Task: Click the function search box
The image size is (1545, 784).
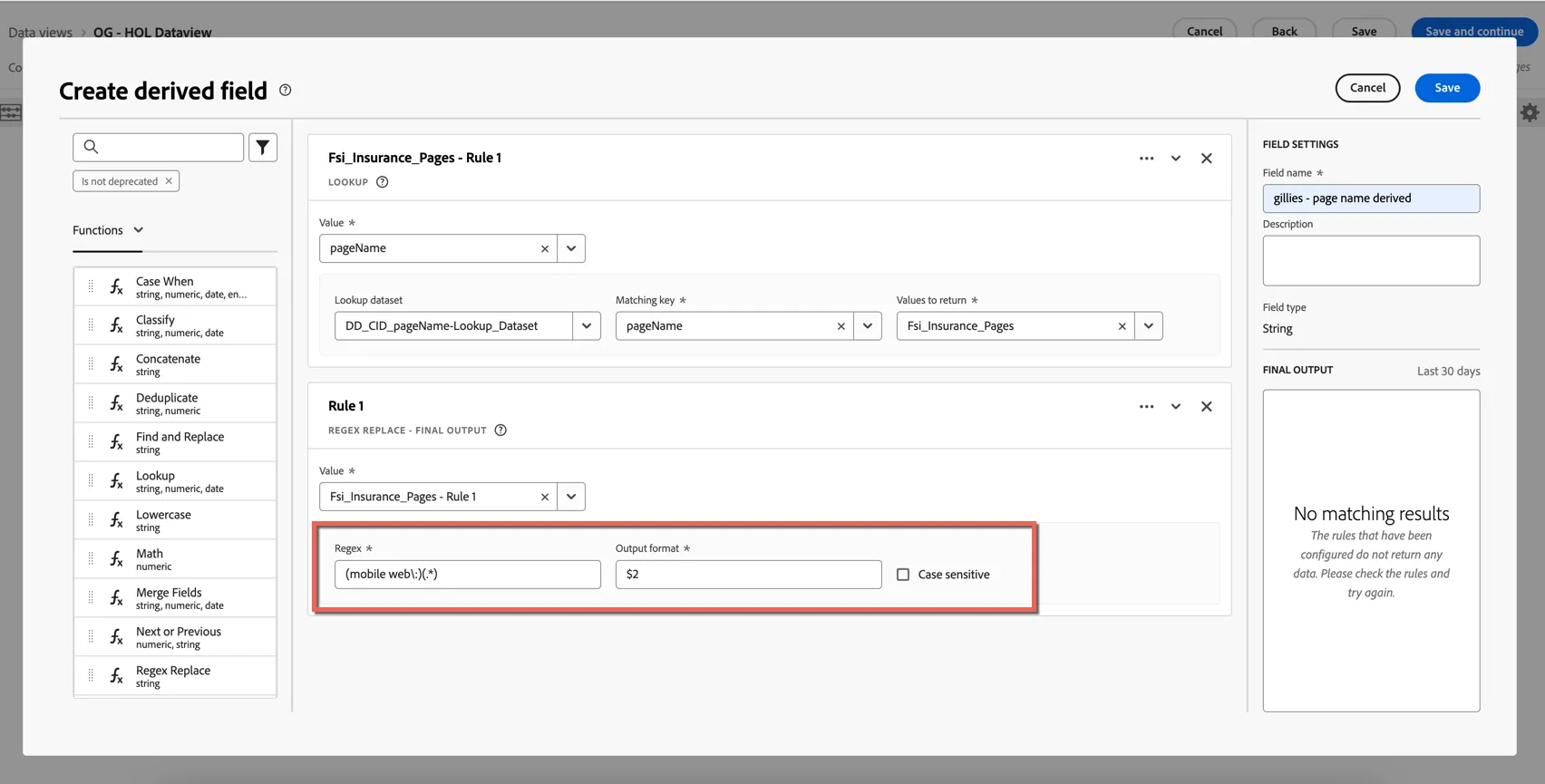Action: (x=159, y=147)
